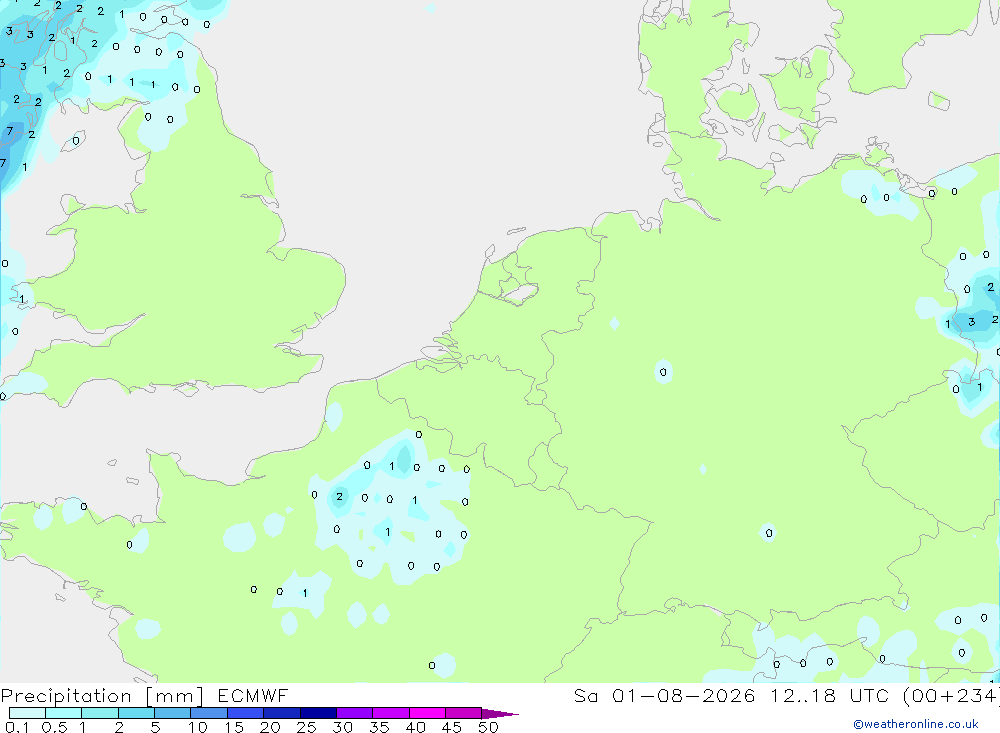Click the 10–15 mm legend swatch
The height and width of the screenshot is (733, 1000).
coord(209,713)
